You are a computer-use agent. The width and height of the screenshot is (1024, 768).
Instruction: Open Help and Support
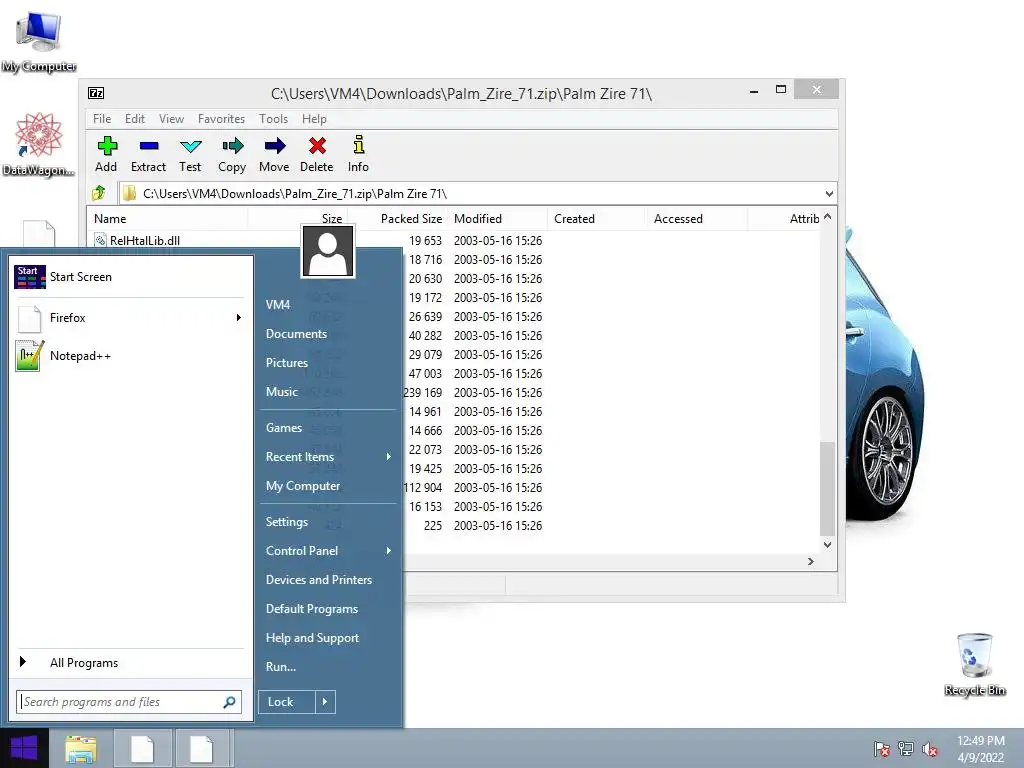(312, 638)
